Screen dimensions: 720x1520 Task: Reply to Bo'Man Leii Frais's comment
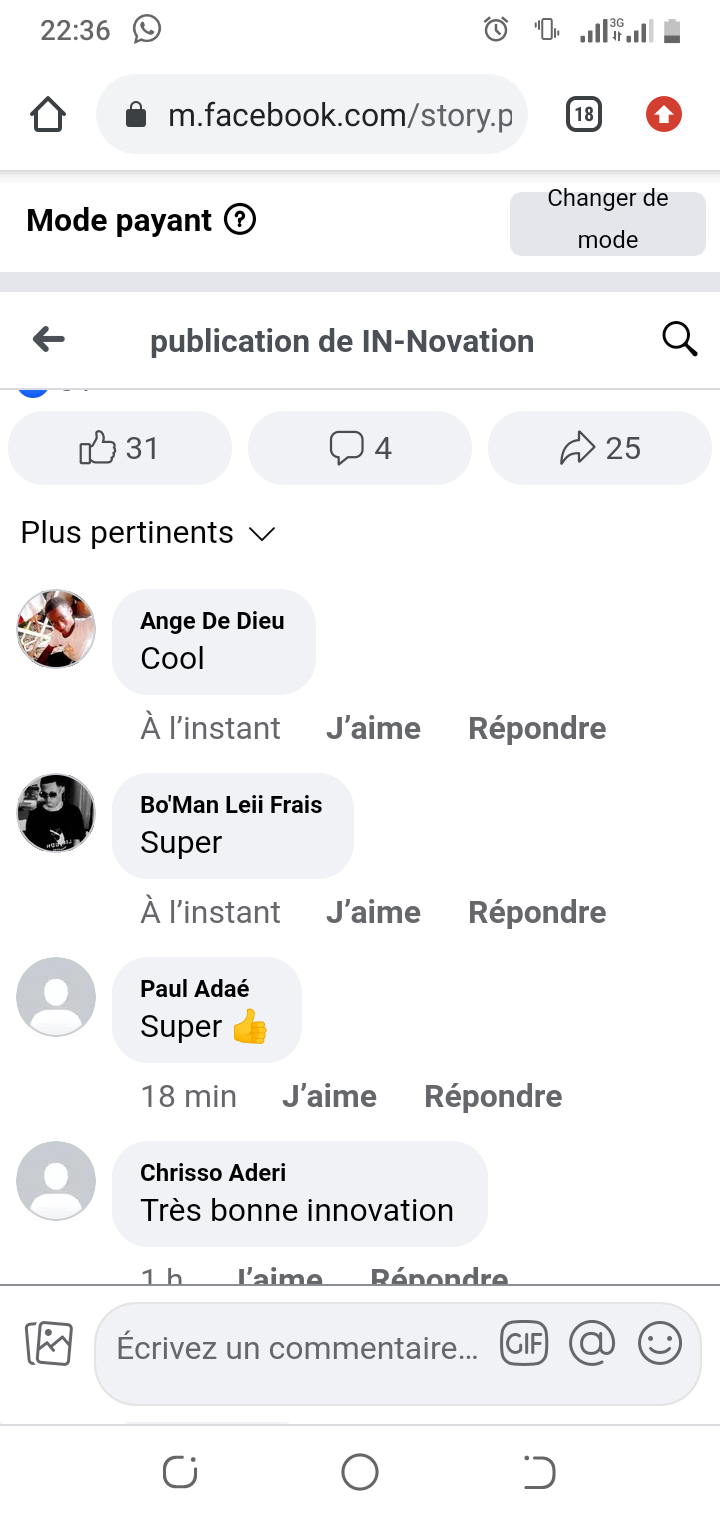537,912
